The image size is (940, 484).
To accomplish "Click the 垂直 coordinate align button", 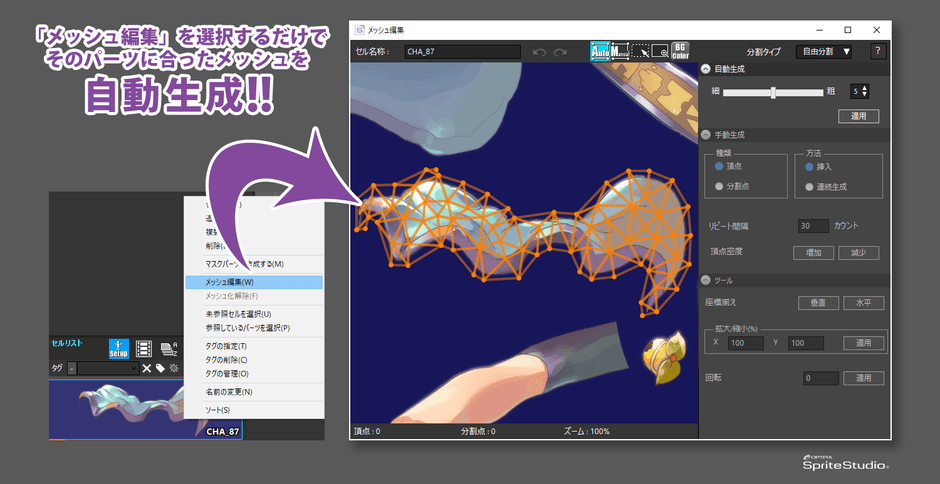I will point(817,303).
